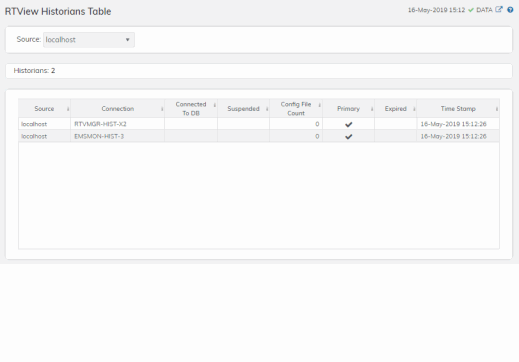Click sort icon on Connection column
This screenshot has height=362, width=519.
tap(162, 109)
